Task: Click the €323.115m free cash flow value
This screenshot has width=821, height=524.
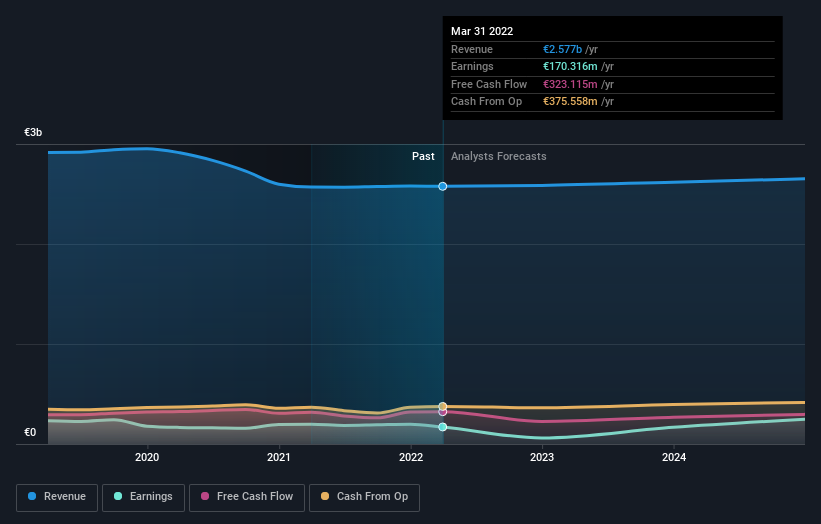Action: [570, 84]
